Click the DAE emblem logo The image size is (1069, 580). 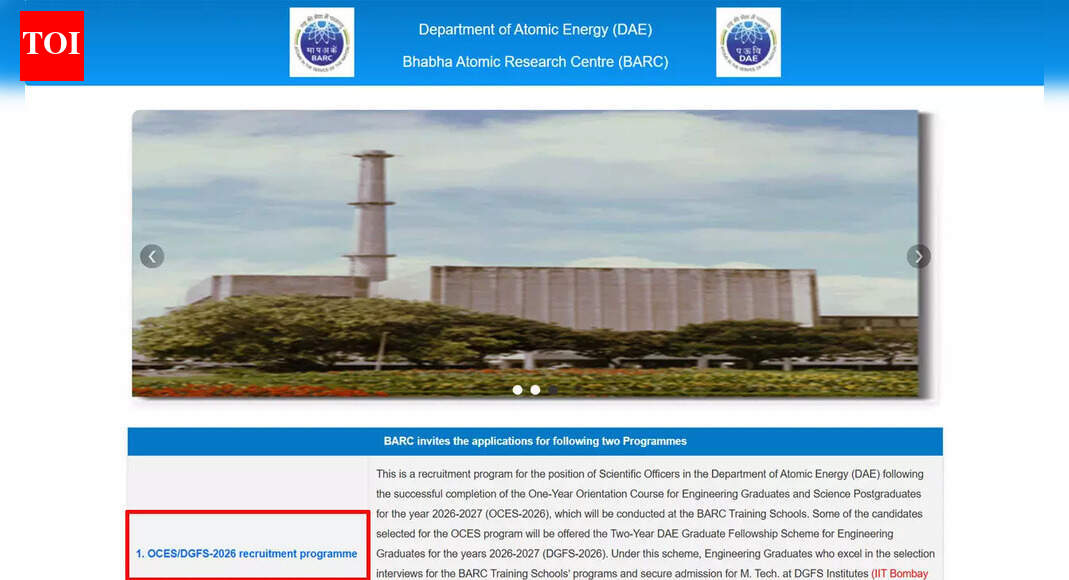click(748, 43)
